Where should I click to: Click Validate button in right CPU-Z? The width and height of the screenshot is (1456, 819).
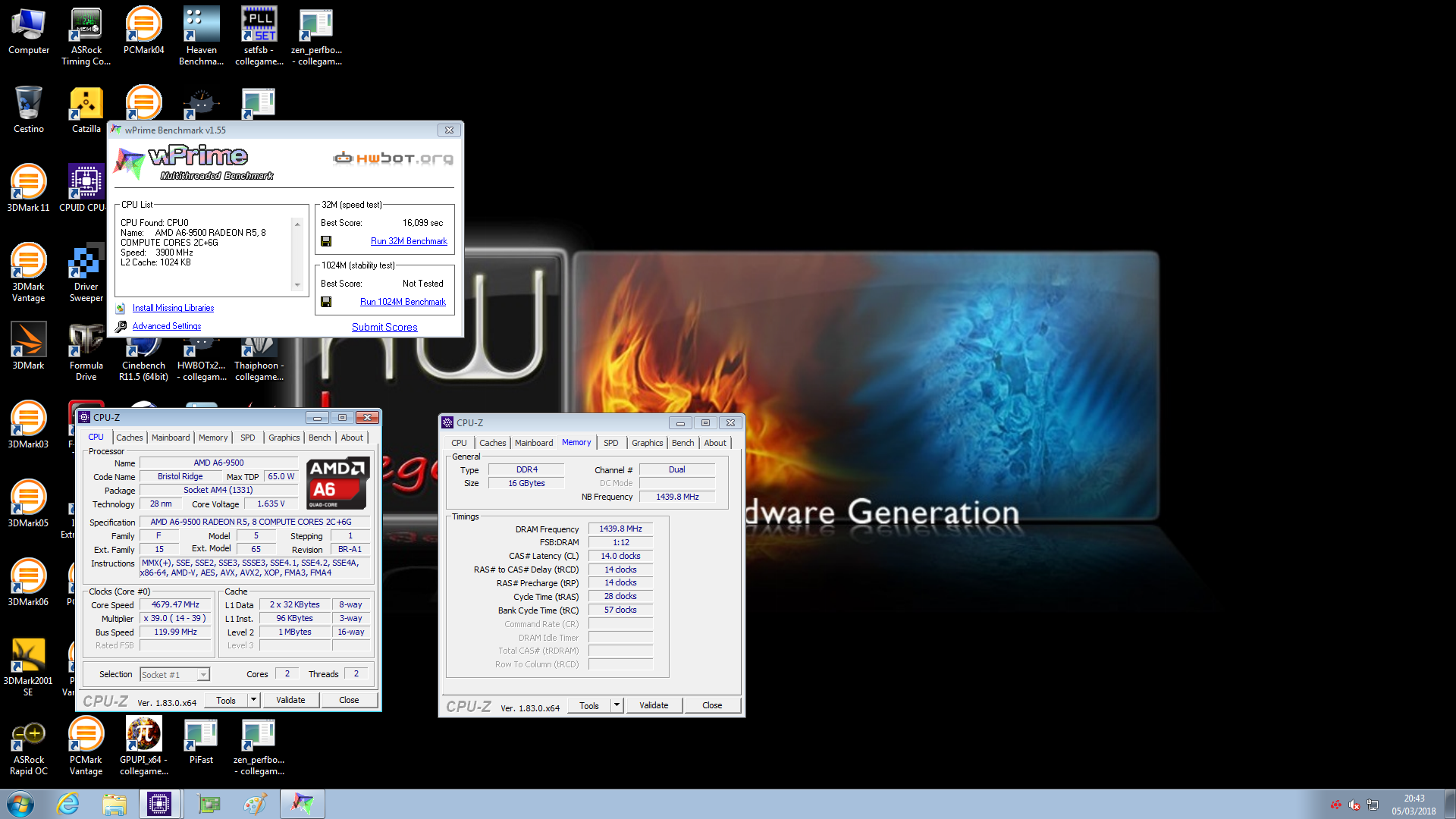[654, 705]
